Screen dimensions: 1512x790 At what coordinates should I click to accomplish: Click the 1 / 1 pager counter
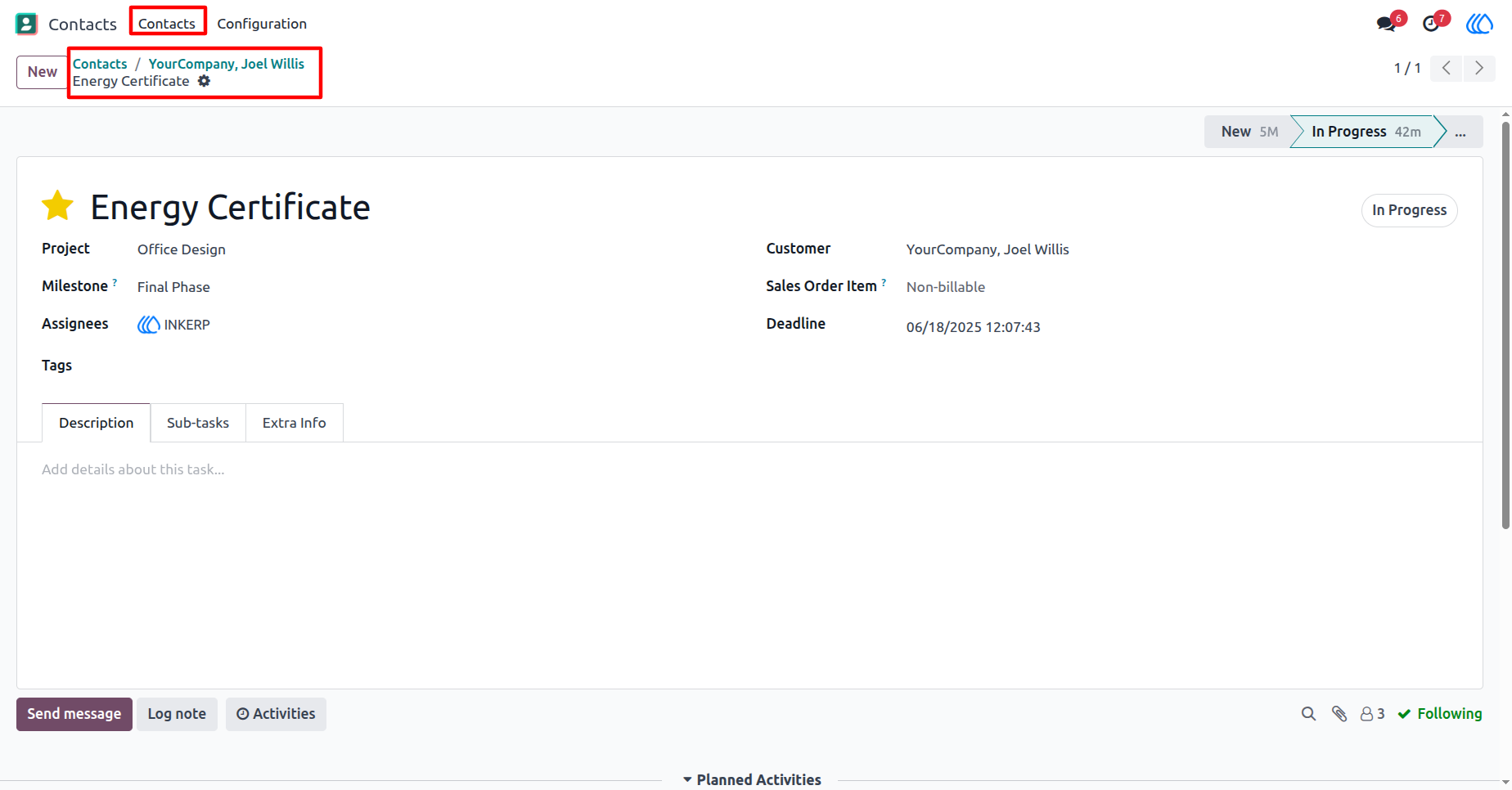1407,68
